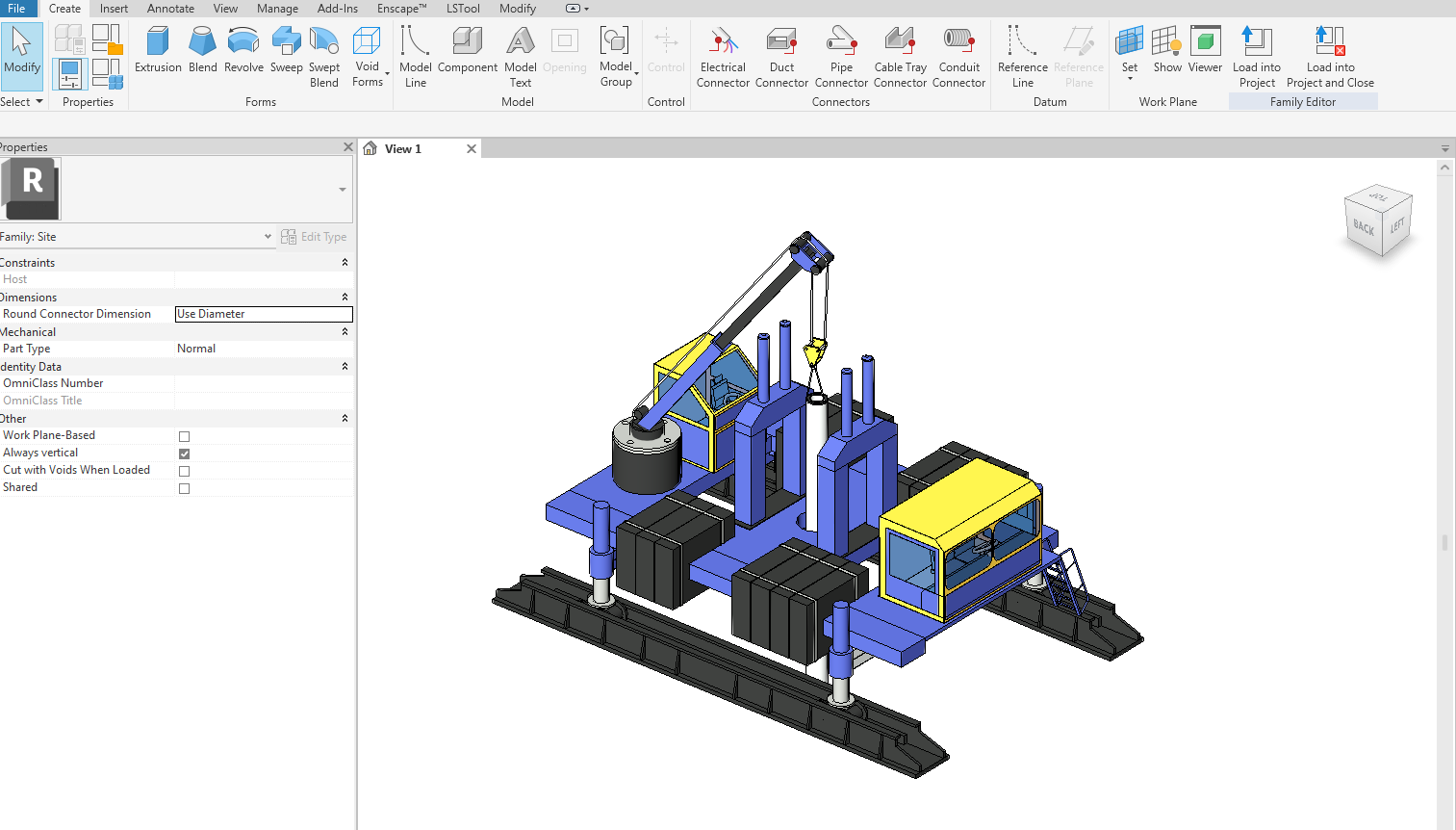Collapse the Identity Data section
This screenshot has height=830, width=1456.
pyautogui.click(x=345, y=366)
